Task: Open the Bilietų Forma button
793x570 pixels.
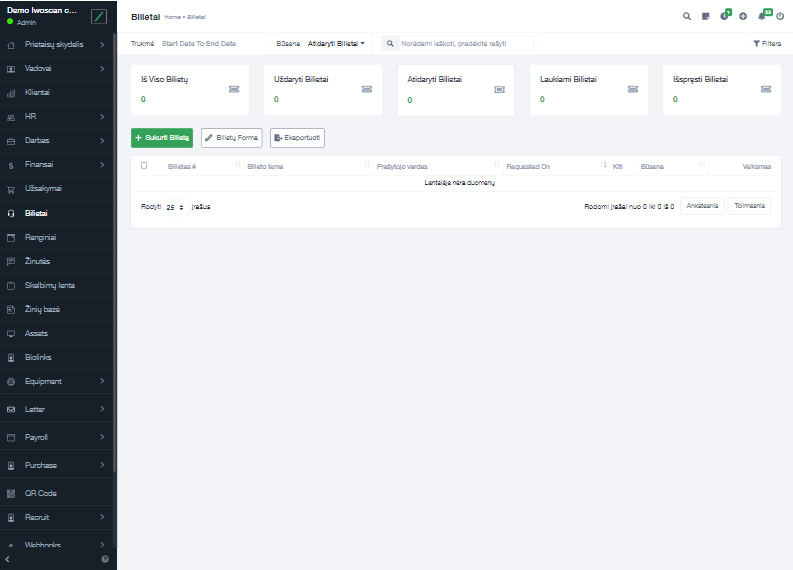Action: click(232, 137)
